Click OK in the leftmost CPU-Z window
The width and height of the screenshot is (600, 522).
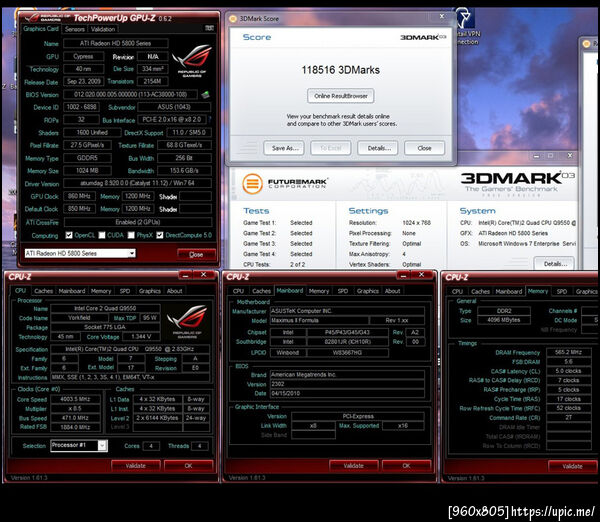[x=189, y=466]
